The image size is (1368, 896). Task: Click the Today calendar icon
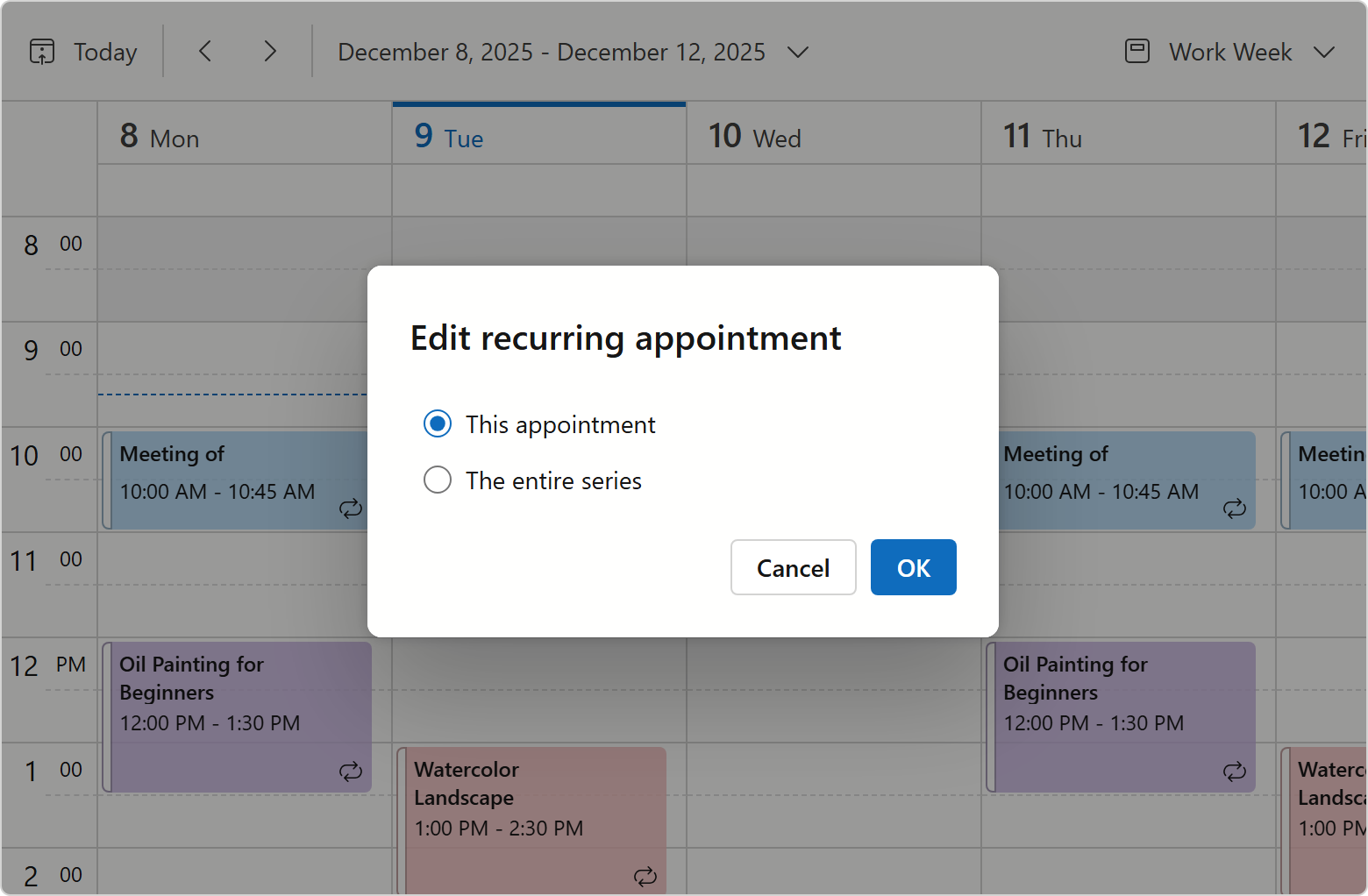pyautogui.click(x=42, y=52)
